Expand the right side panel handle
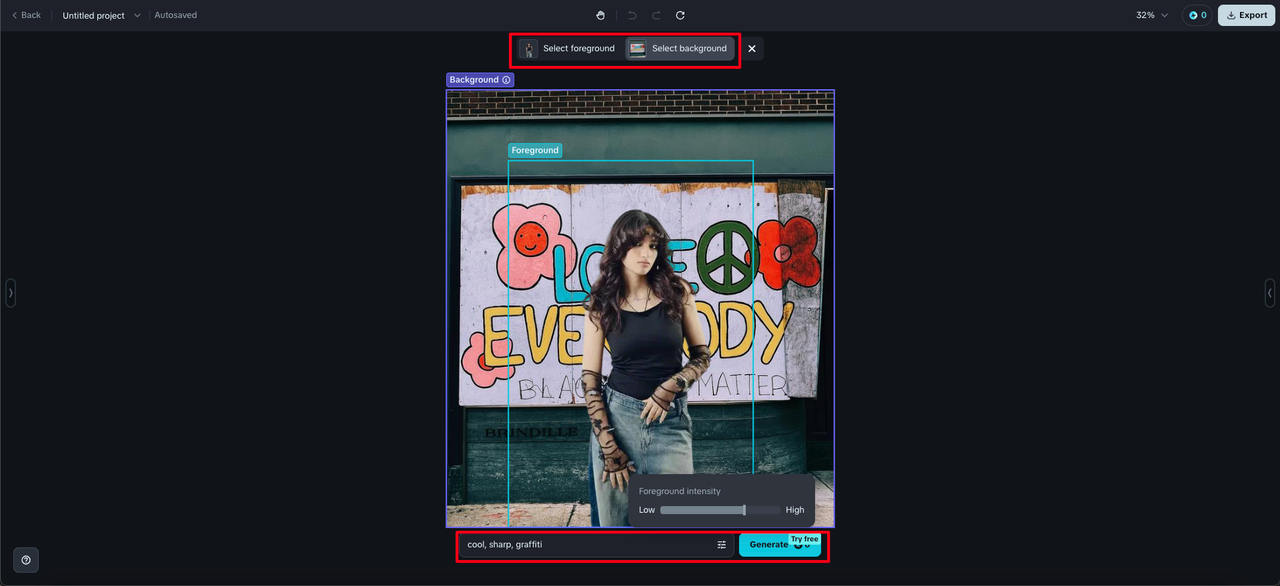Viewport: 1280px width, 586px height. [1270, 293]
